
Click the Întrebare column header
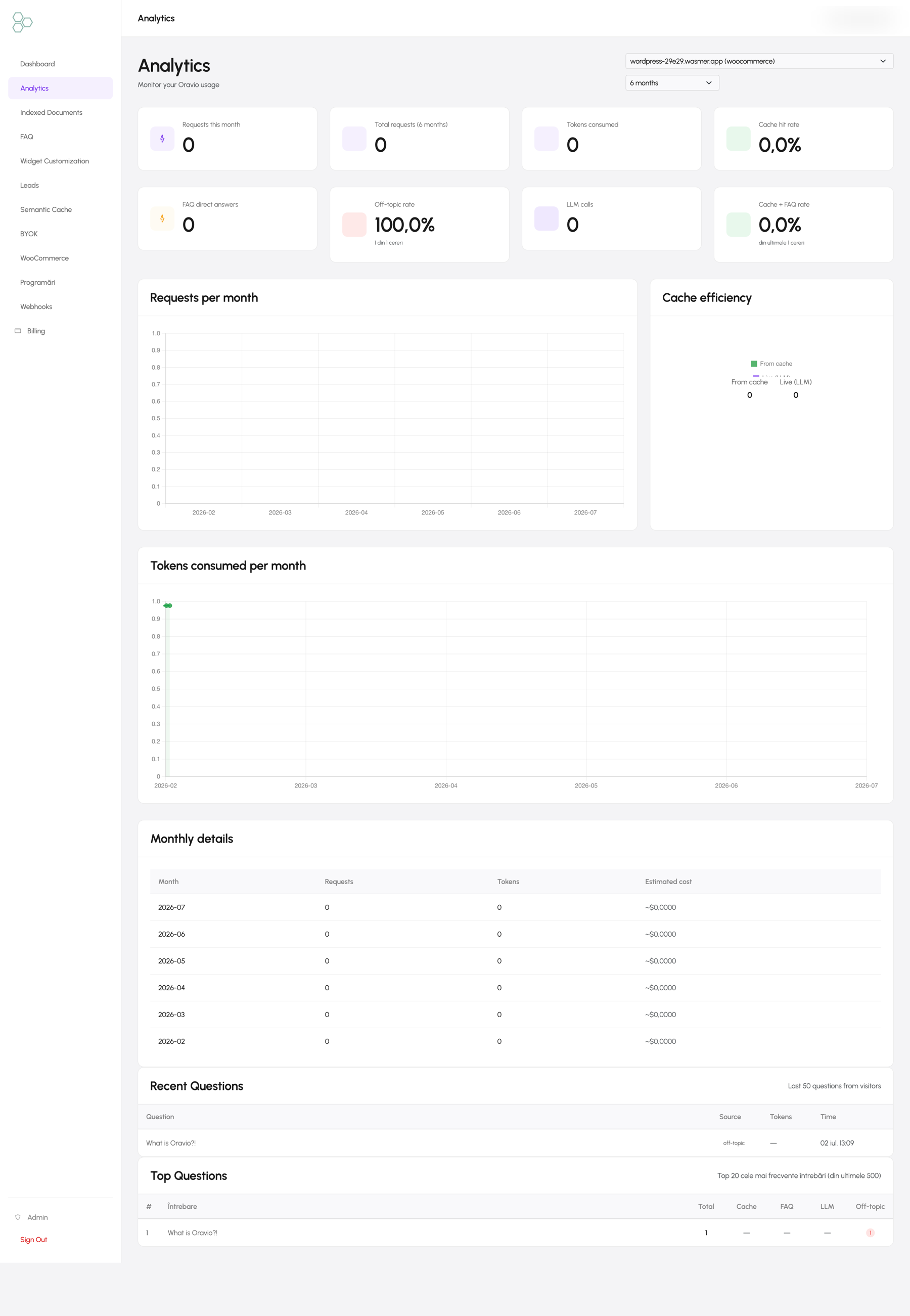click(182, 1206)
